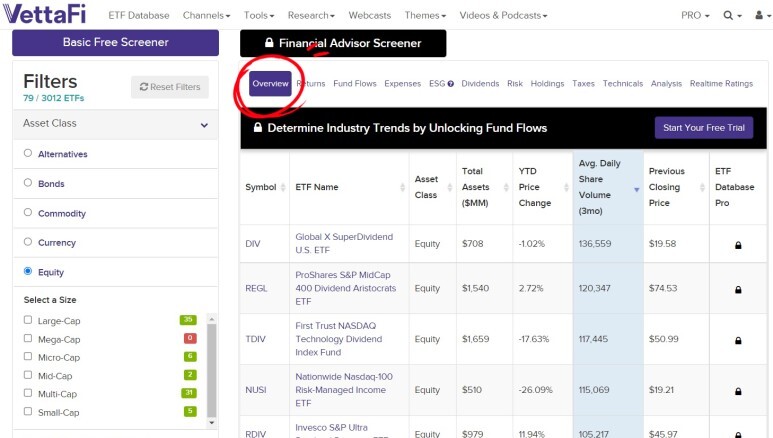Click the TDIV symbol link
Image resolution: width=773 pixels, height=438 pixels.
[255, 339]
